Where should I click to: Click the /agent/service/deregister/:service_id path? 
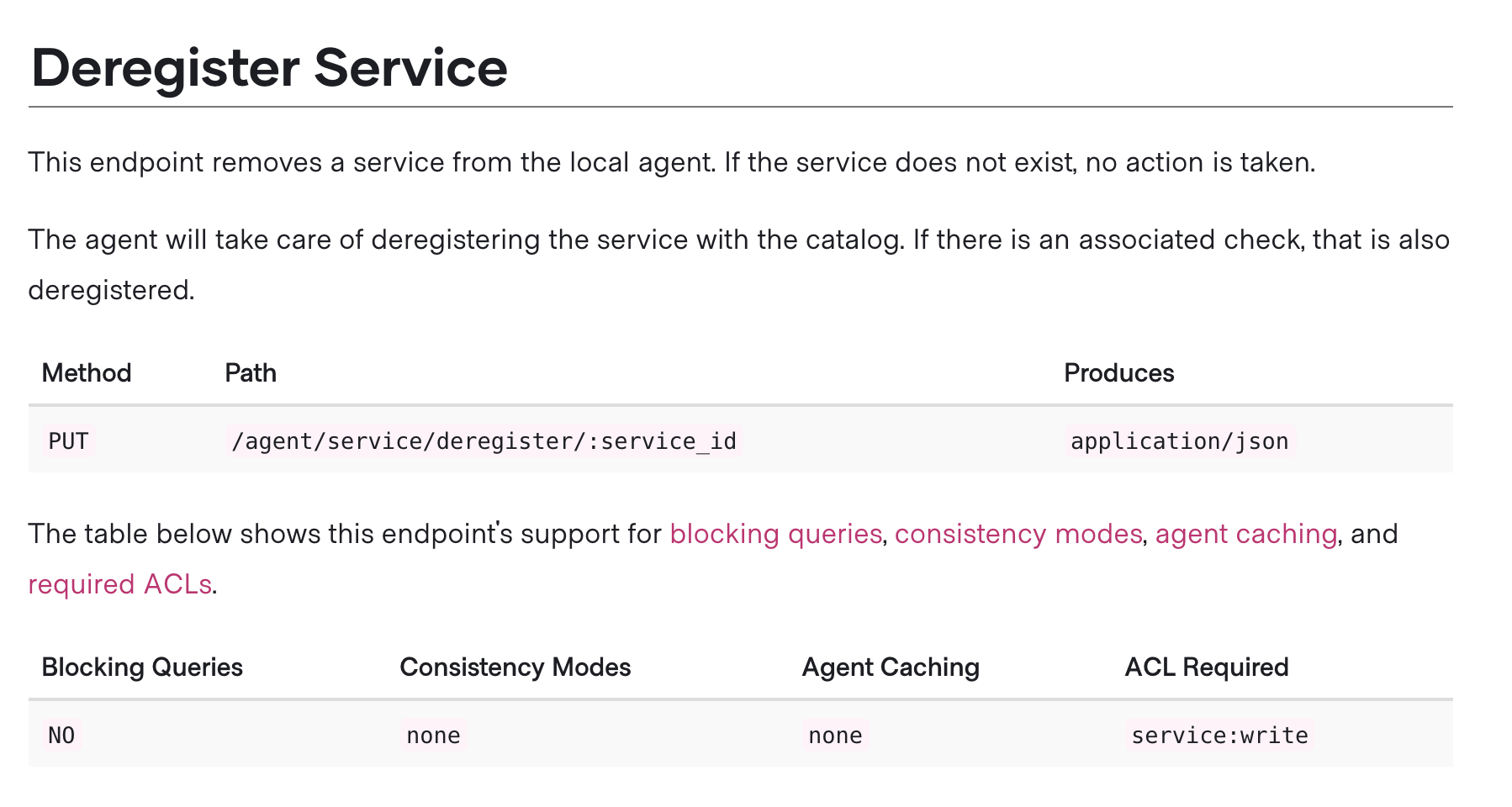(x=484, y=441)
